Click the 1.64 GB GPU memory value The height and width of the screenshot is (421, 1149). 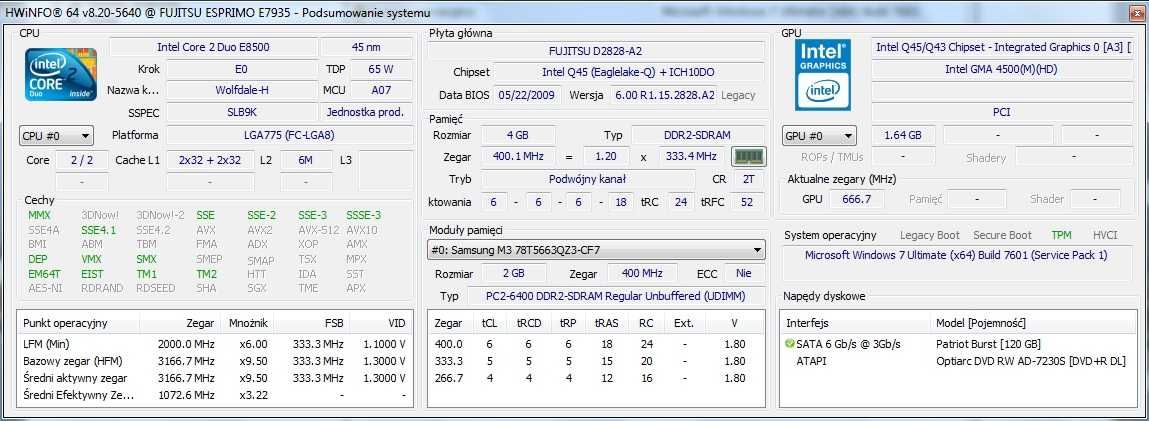[904, 135]
